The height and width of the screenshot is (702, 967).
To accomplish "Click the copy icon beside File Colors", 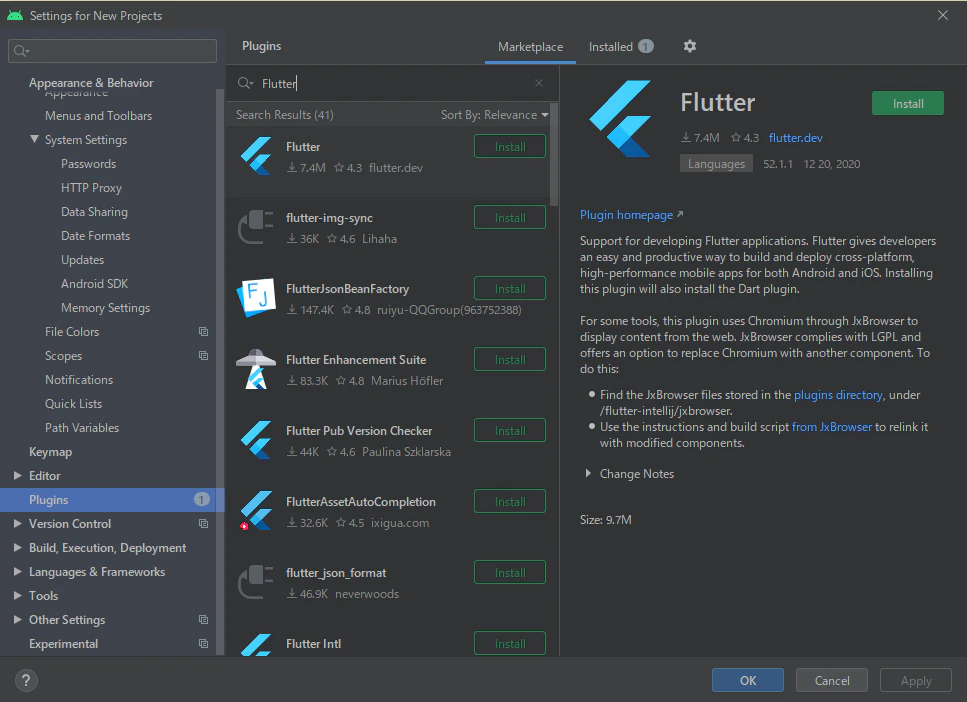I will (204, 332).
